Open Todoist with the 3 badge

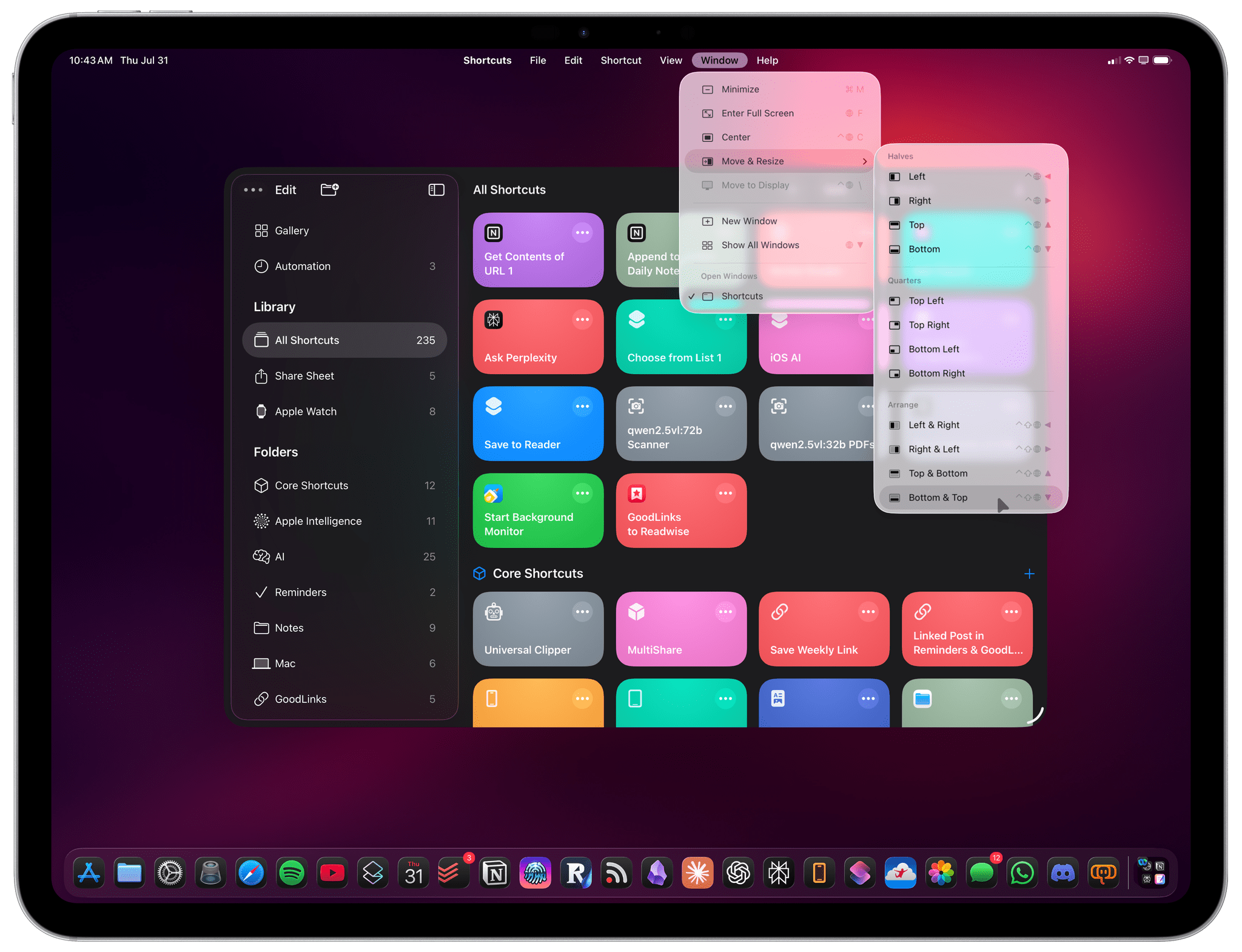(x=454, y=874)
